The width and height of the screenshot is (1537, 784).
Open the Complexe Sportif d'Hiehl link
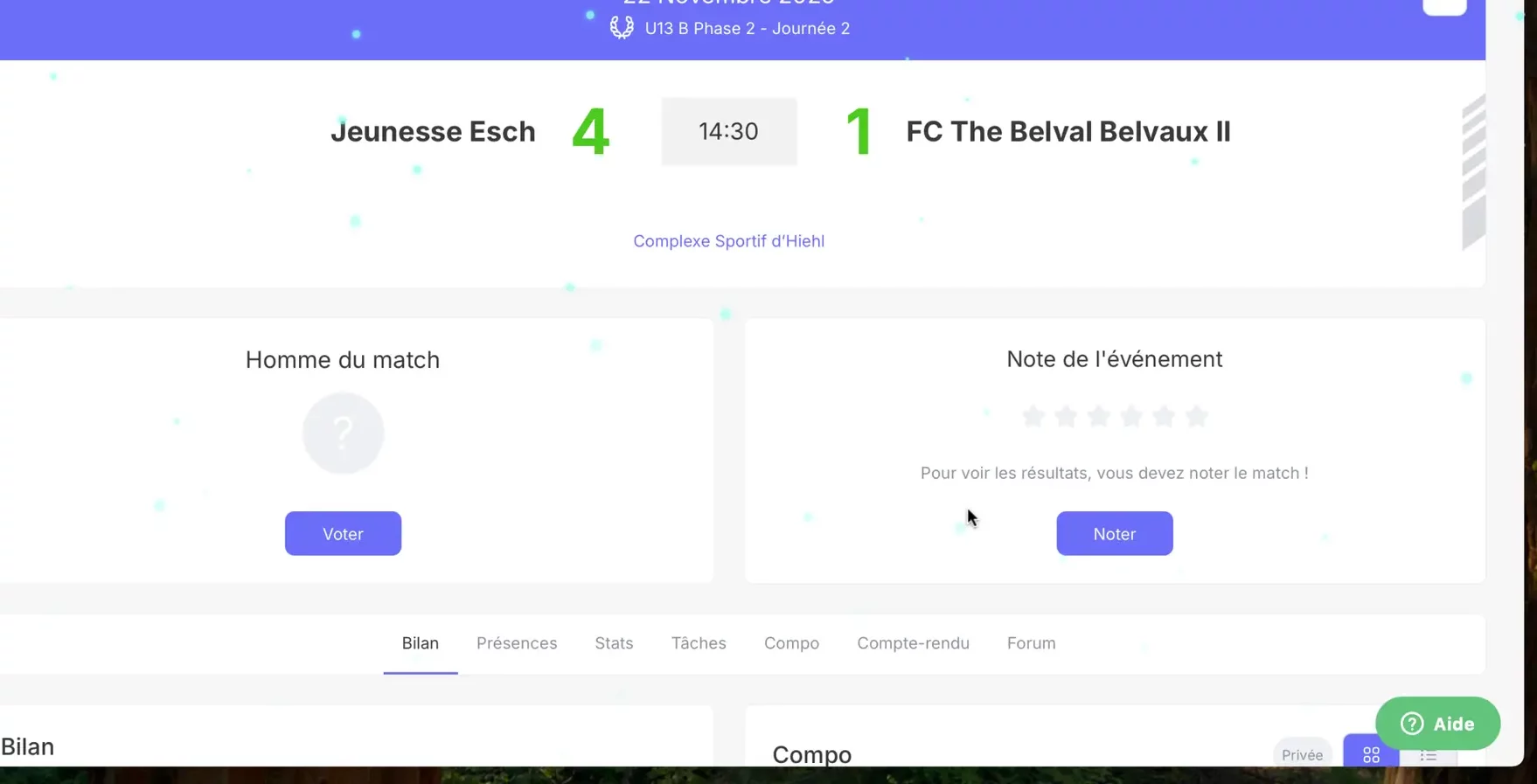coord(728,241)
